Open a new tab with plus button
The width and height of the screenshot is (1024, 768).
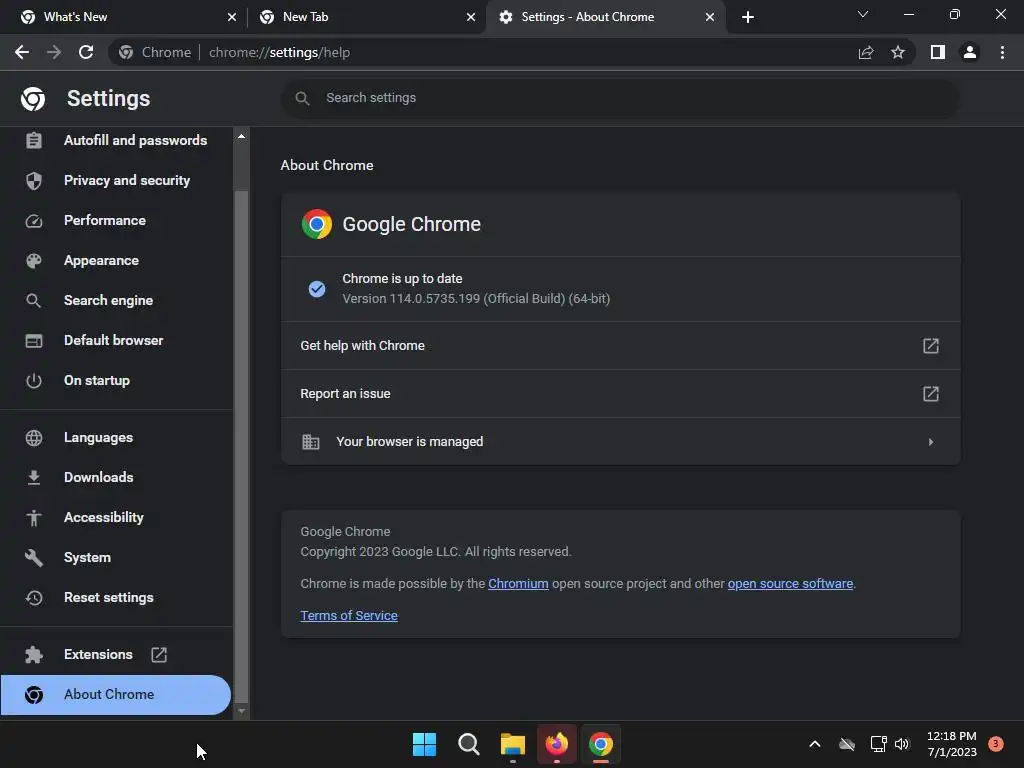748,17
